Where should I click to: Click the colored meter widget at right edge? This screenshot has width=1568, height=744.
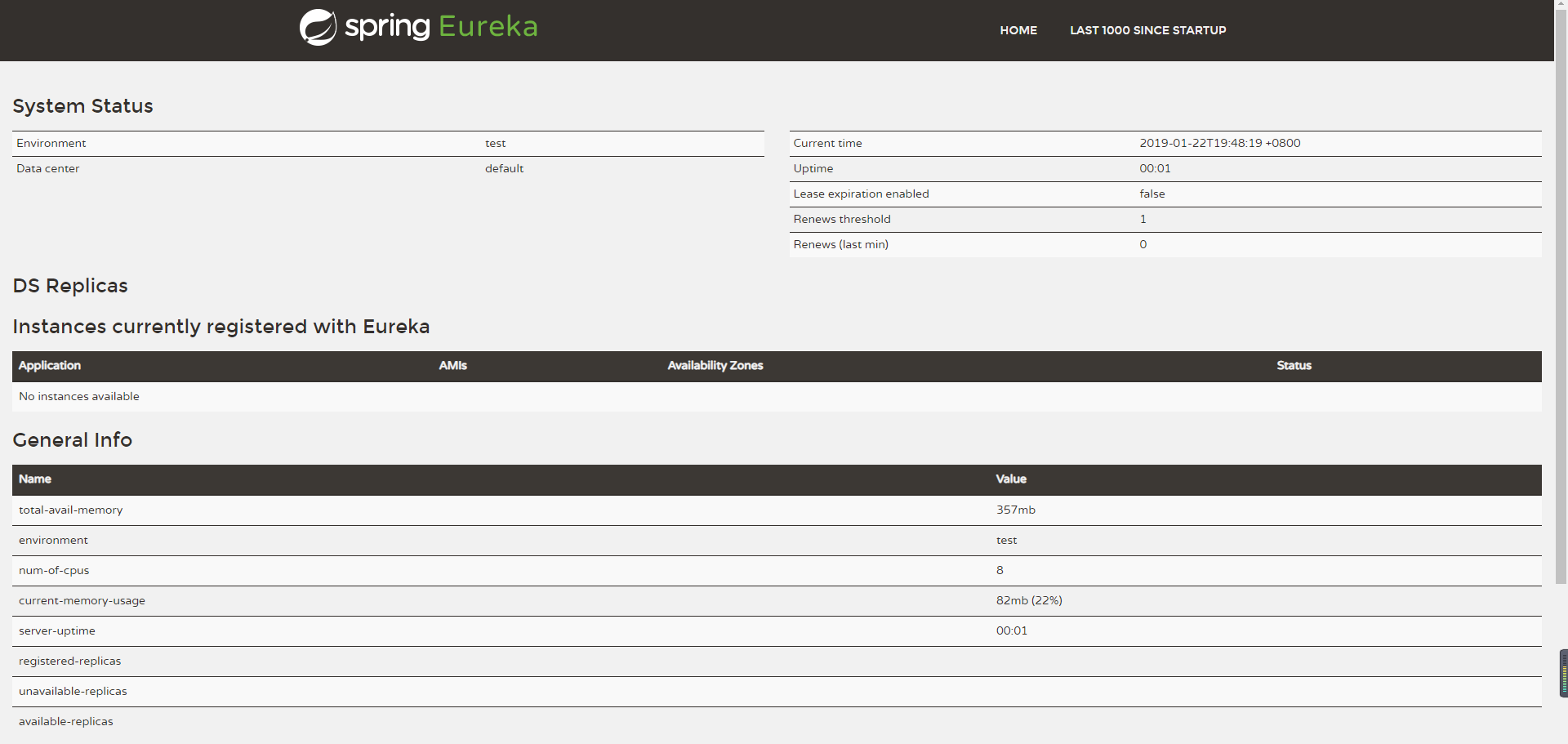tap(1563, 673)
